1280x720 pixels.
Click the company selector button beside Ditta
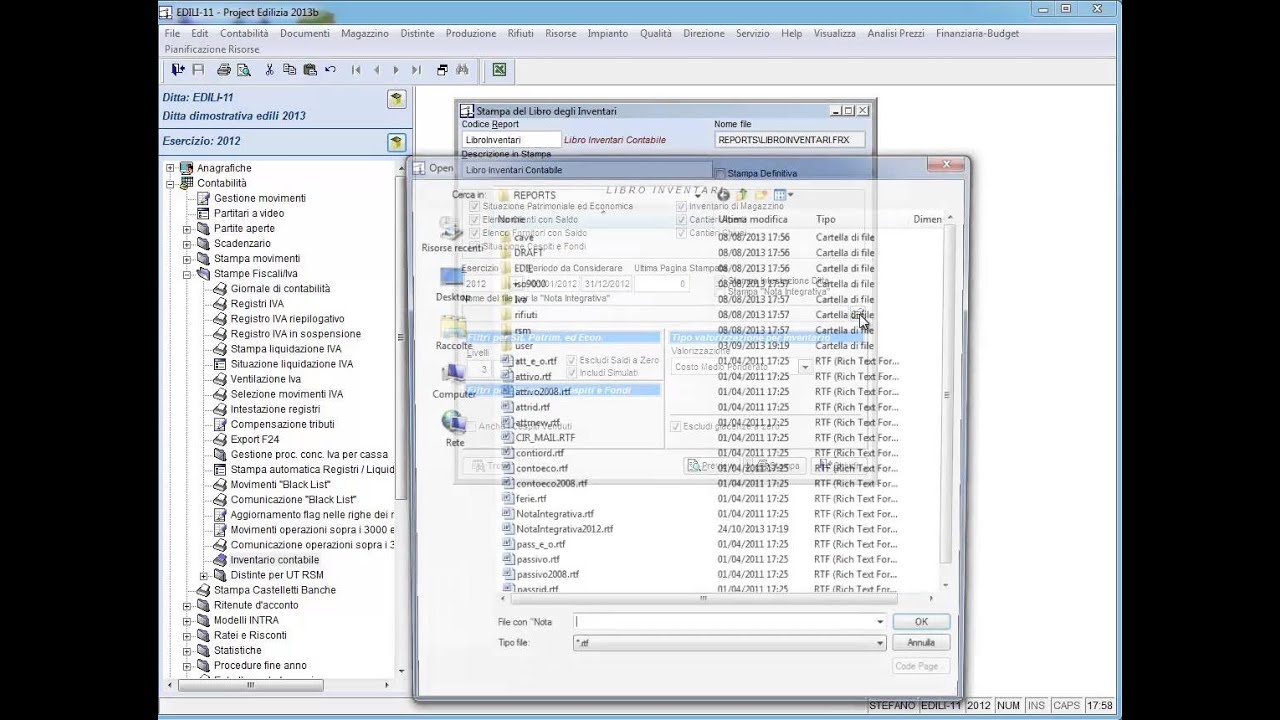pos(396,99)
